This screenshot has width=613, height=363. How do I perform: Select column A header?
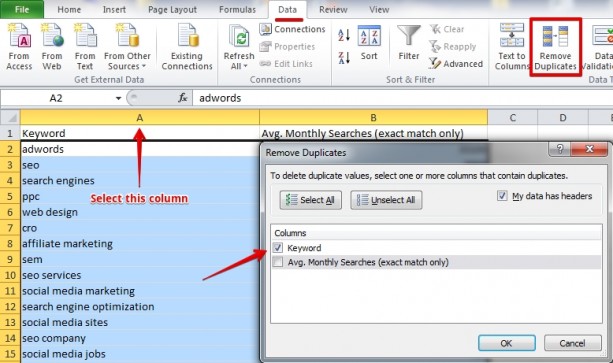(x=140, y=118)
